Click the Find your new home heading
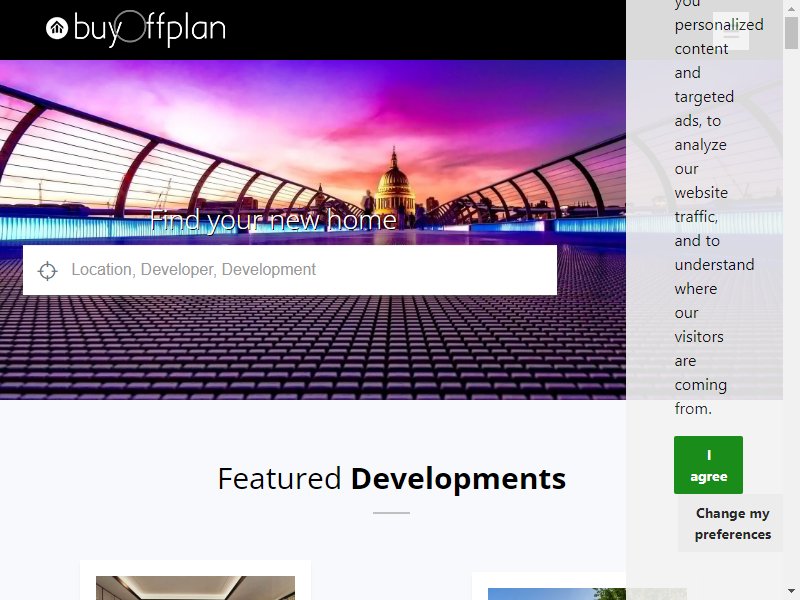This screenshot has height=600, width=800. [x=273, y=220]
